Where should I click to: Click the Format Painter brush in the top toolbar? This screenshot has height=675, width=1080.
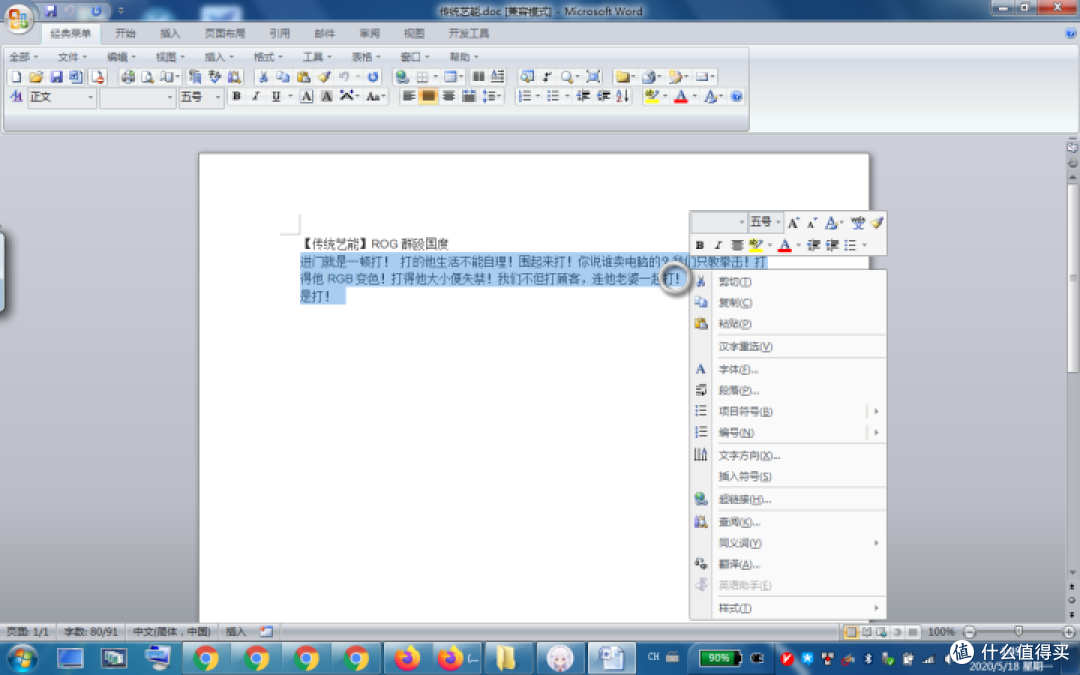[x=323, y=76]
